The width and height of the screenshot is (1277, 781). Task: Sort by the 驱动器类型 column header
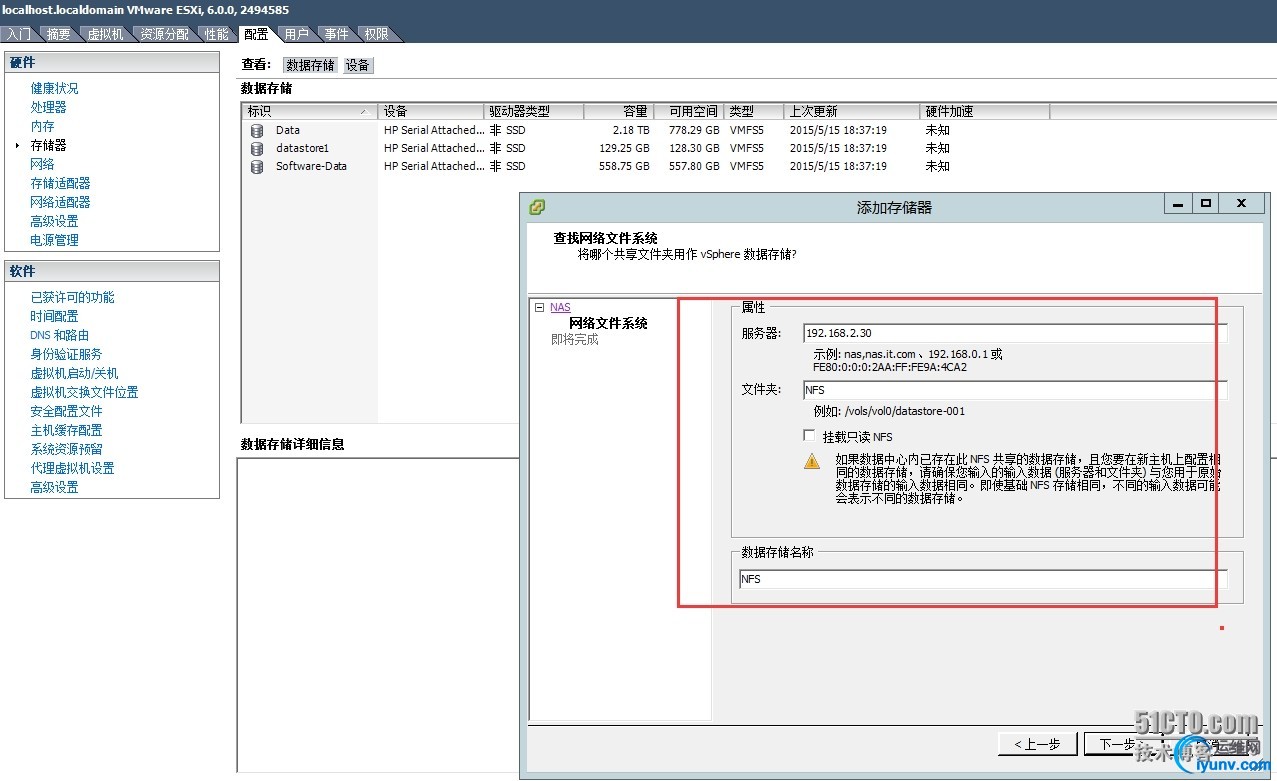click(534, 112)
